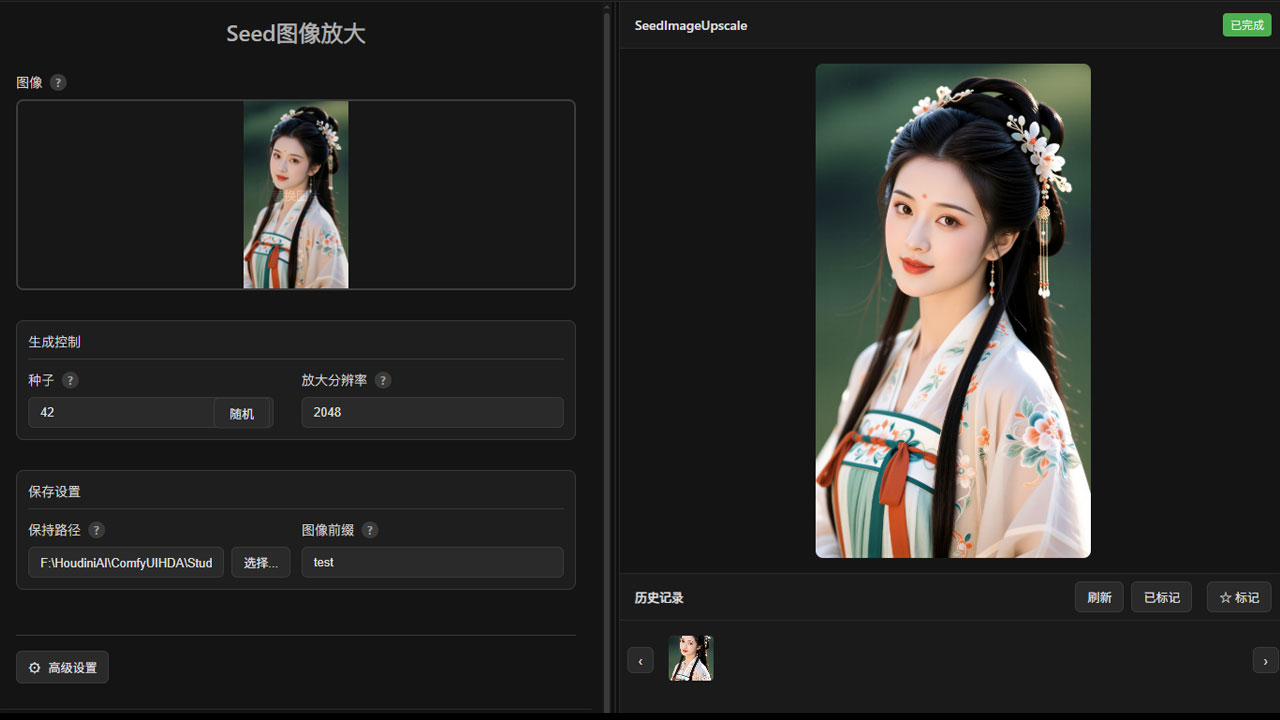Image resolution: width=1280 pixels, height=720 pixels.
Task: Click 刷新 to refresh history
Action: [x=1098, y=597]
